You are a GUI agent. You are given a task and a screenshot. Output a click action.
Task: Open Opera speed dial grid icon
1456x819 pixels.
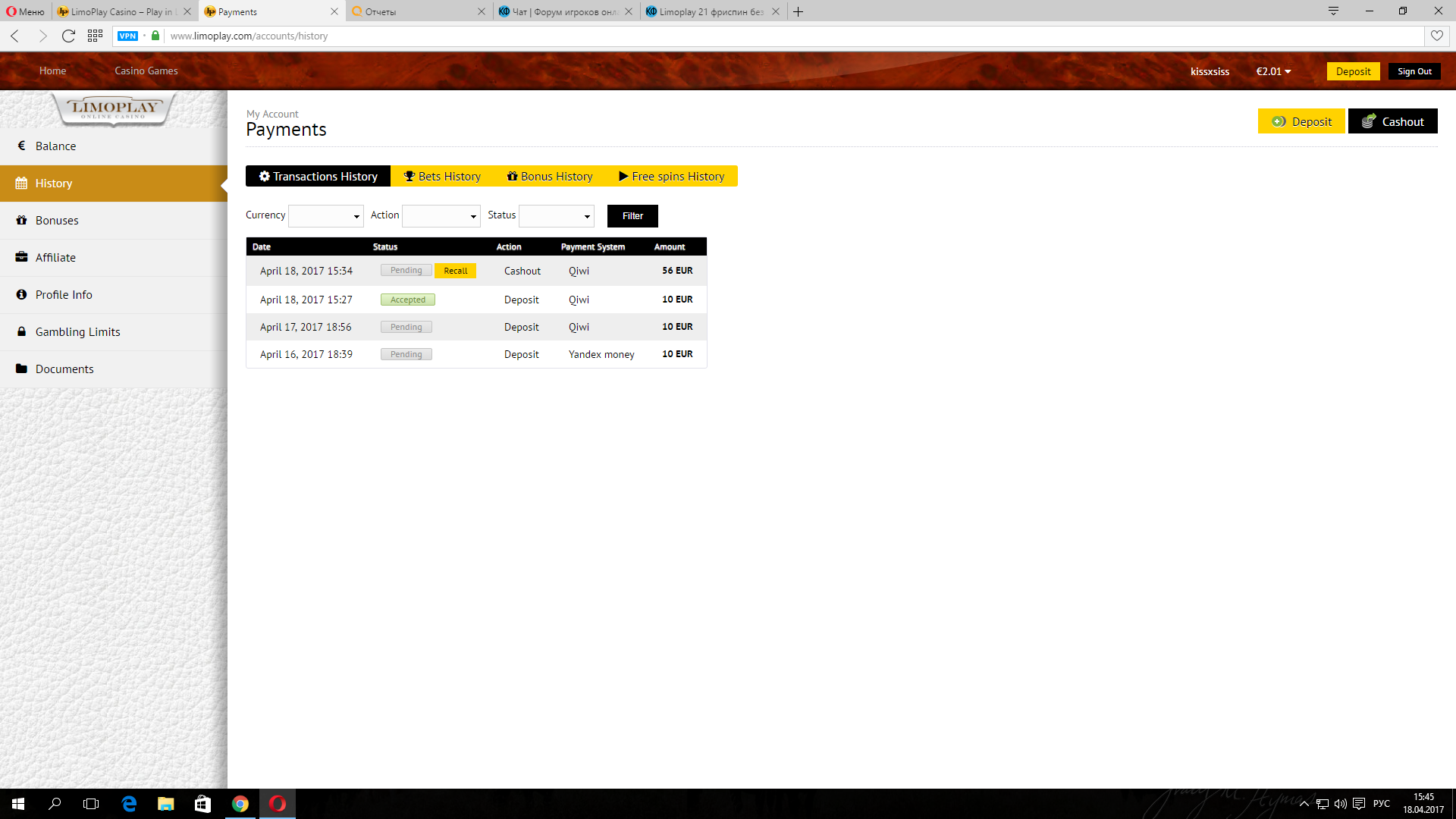point(95,36)
